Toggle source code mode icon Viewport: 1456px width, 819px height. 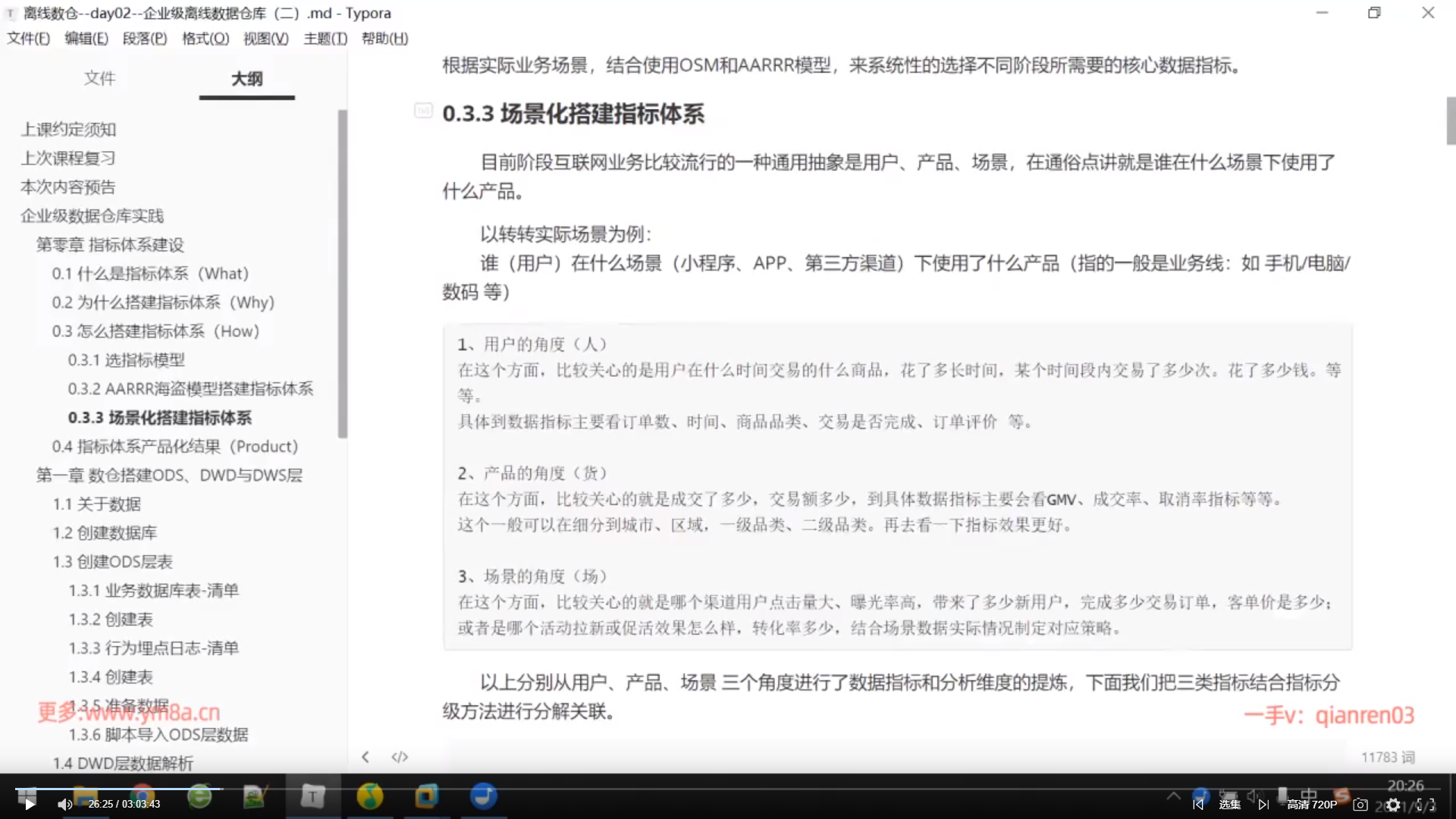pyautogui.click(x=400, y=757)
